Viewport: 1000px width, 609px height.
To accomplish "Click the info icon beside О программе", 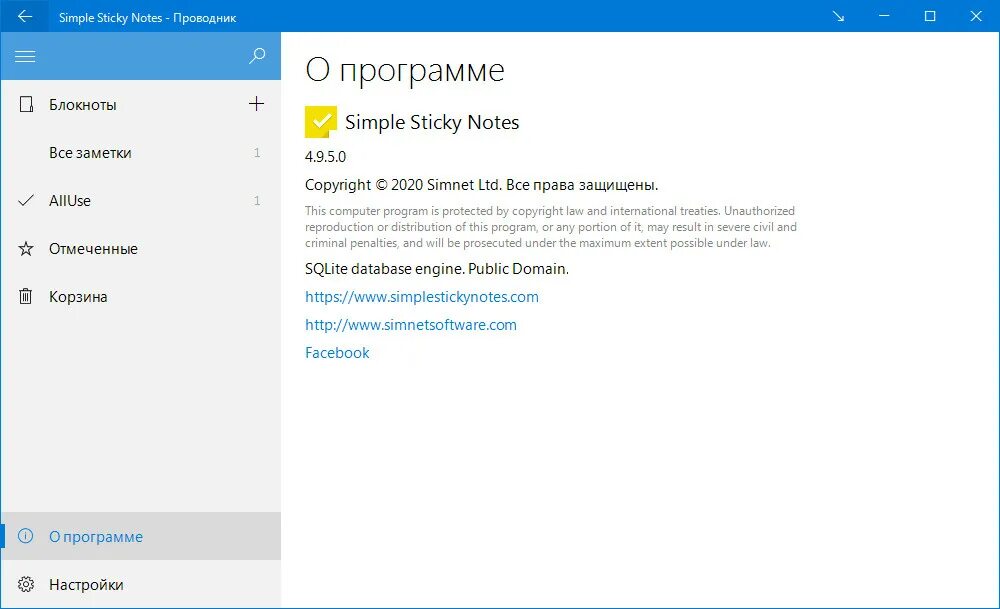I will (x=26, y=536).
